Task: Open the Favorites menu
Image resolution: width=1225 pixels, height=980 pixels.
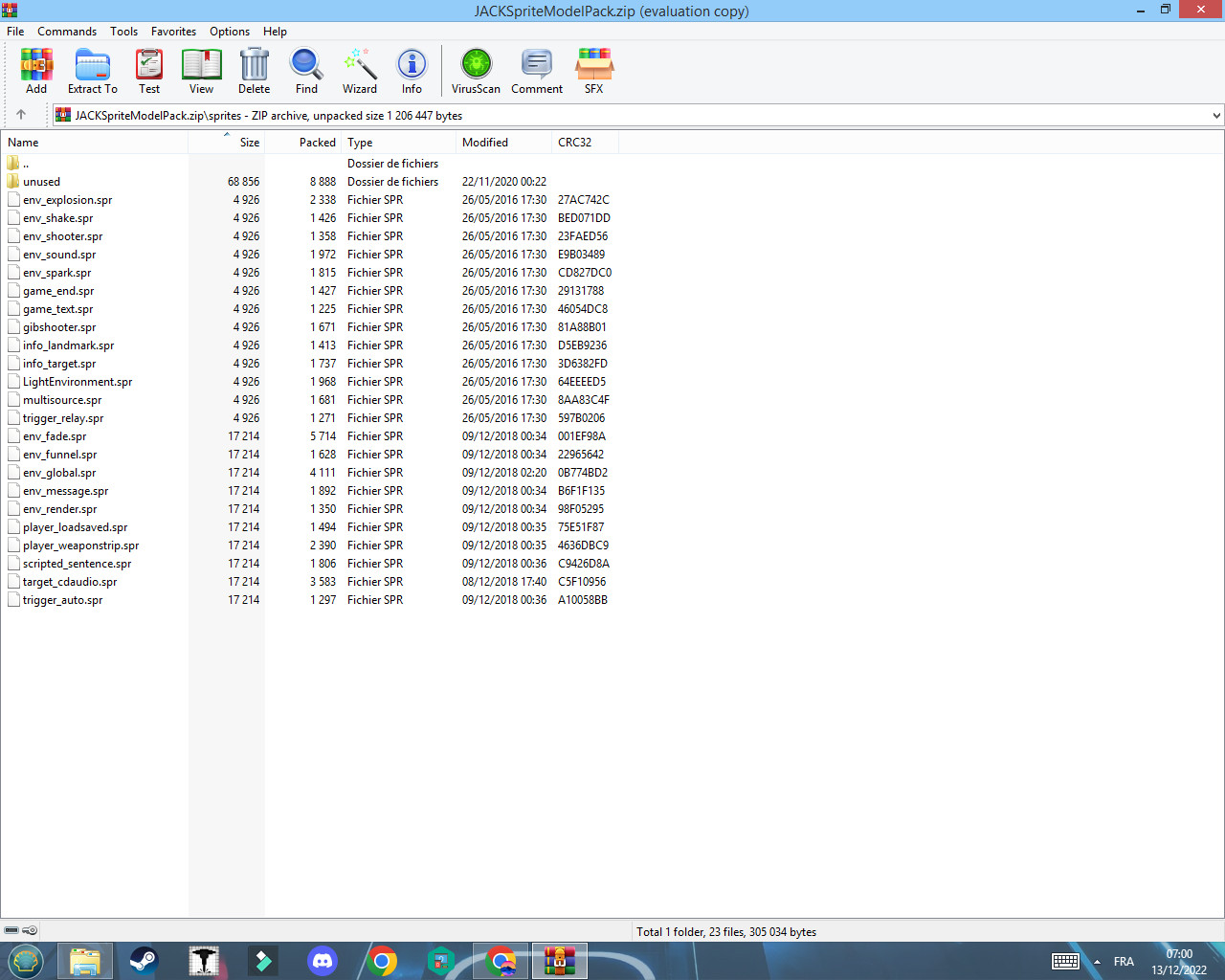Action: point(173,32)
